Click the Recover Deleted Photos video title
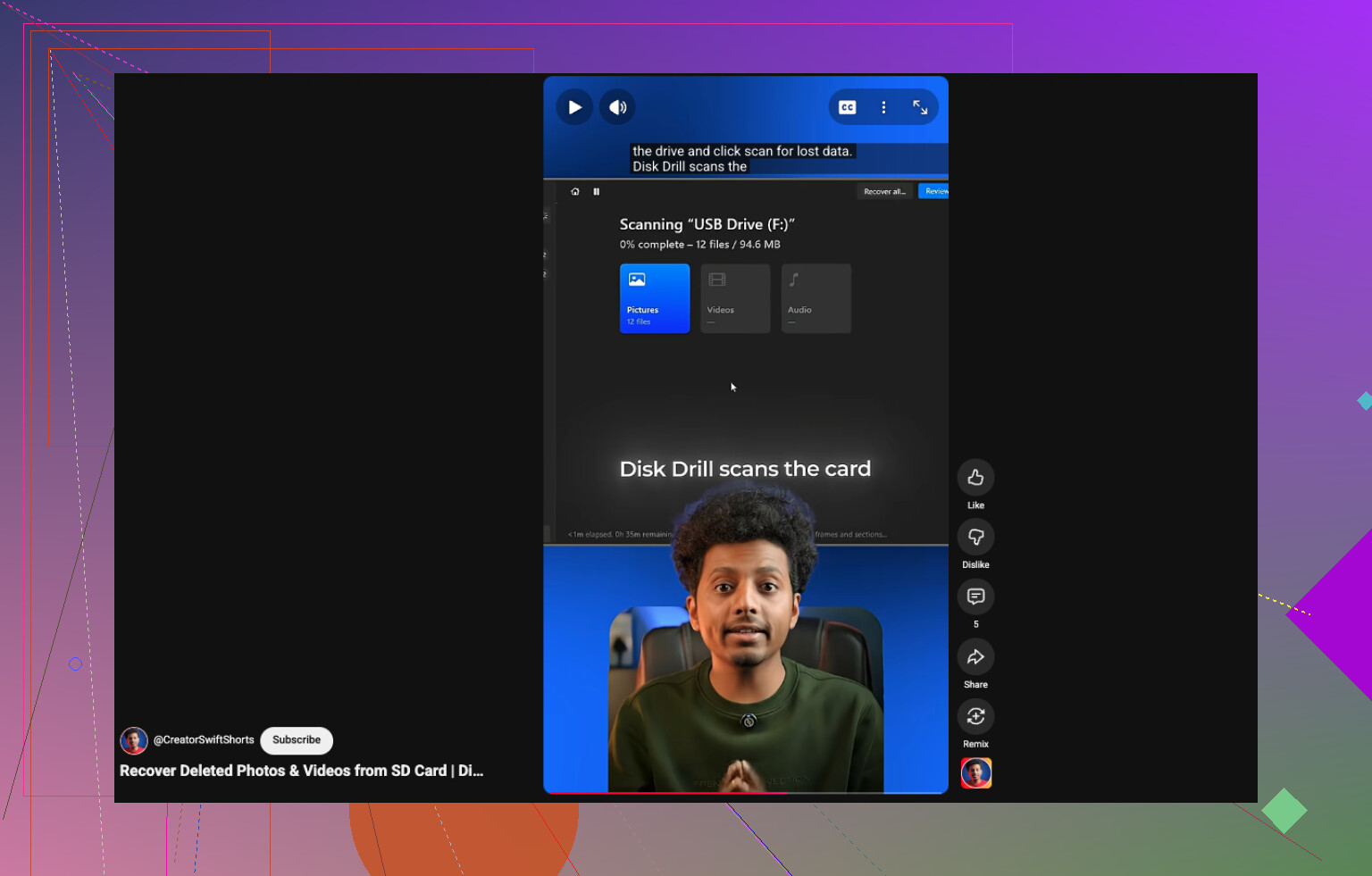The height and width of the screenshot is (876, 1372). pos(301,771)
